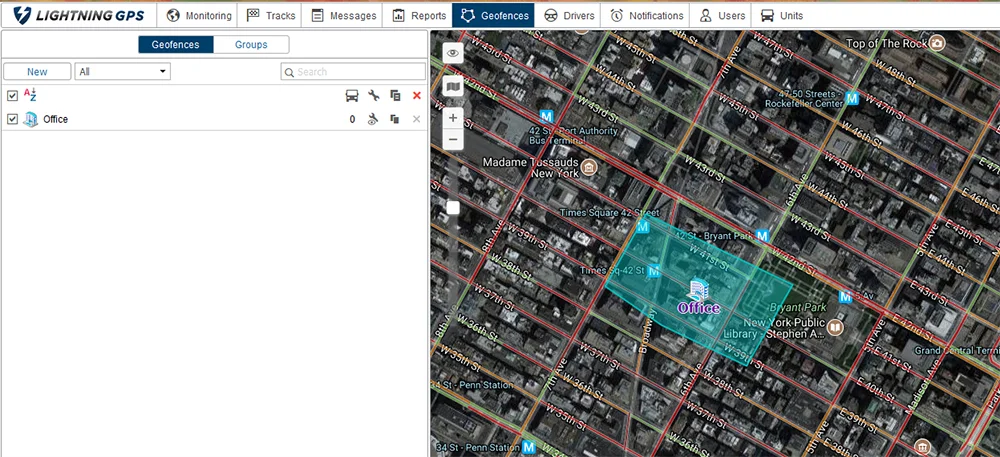Select the Geofences top menu tab
The image size is (1000, 457).
tap(493, 15)
